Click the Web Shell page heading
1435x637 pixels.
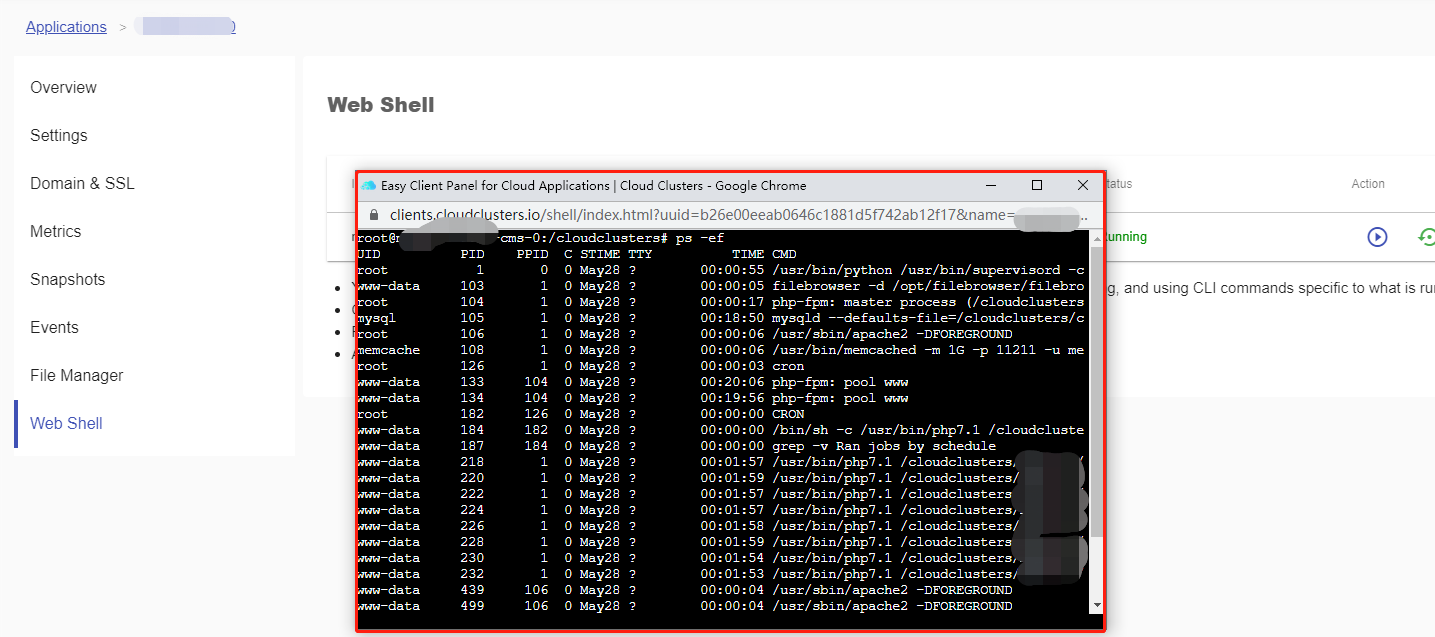(x=381, y=105)
